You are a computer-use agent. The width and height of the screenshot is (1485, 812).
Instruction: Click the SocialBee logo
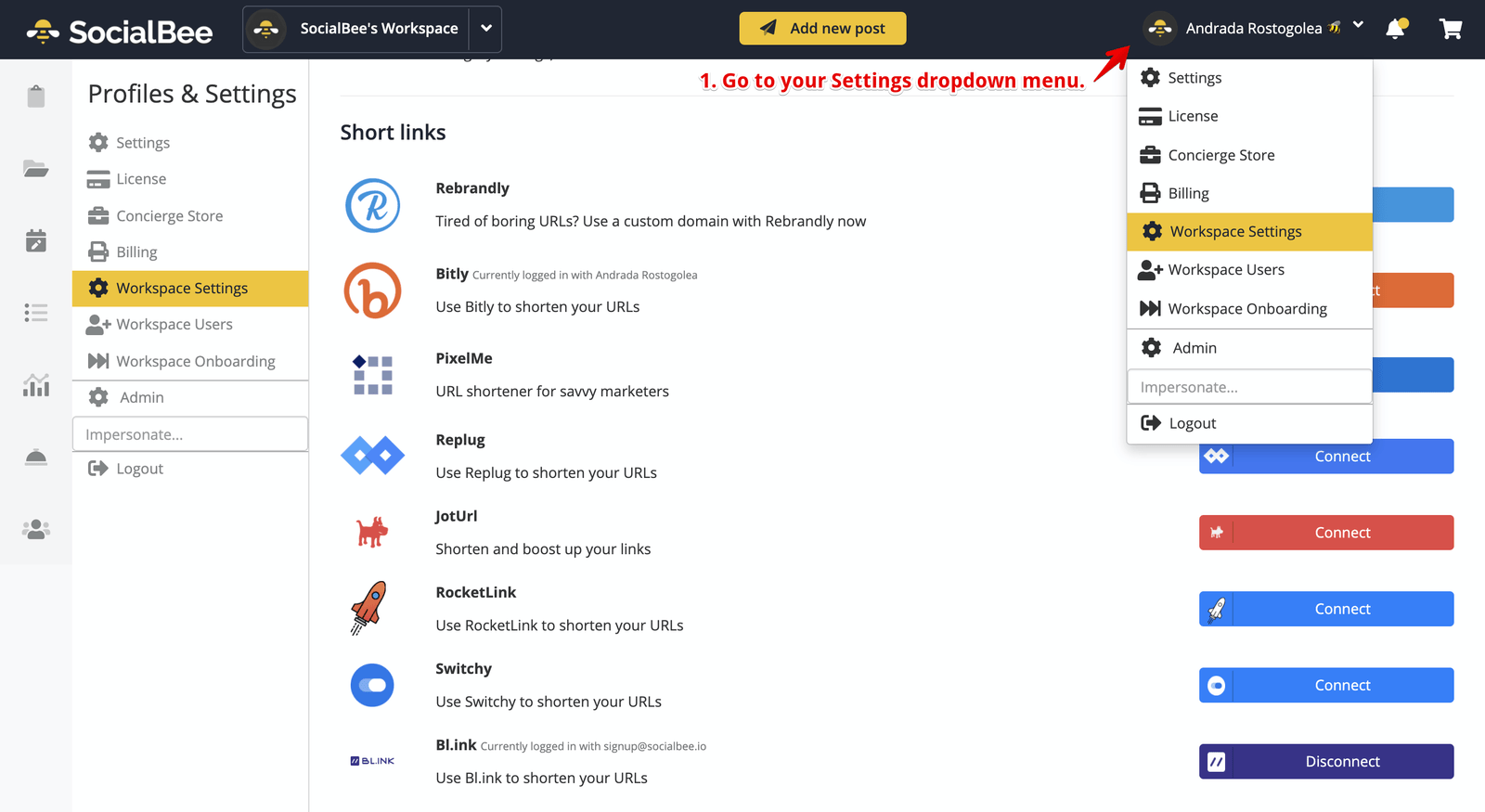click(120, 32)
